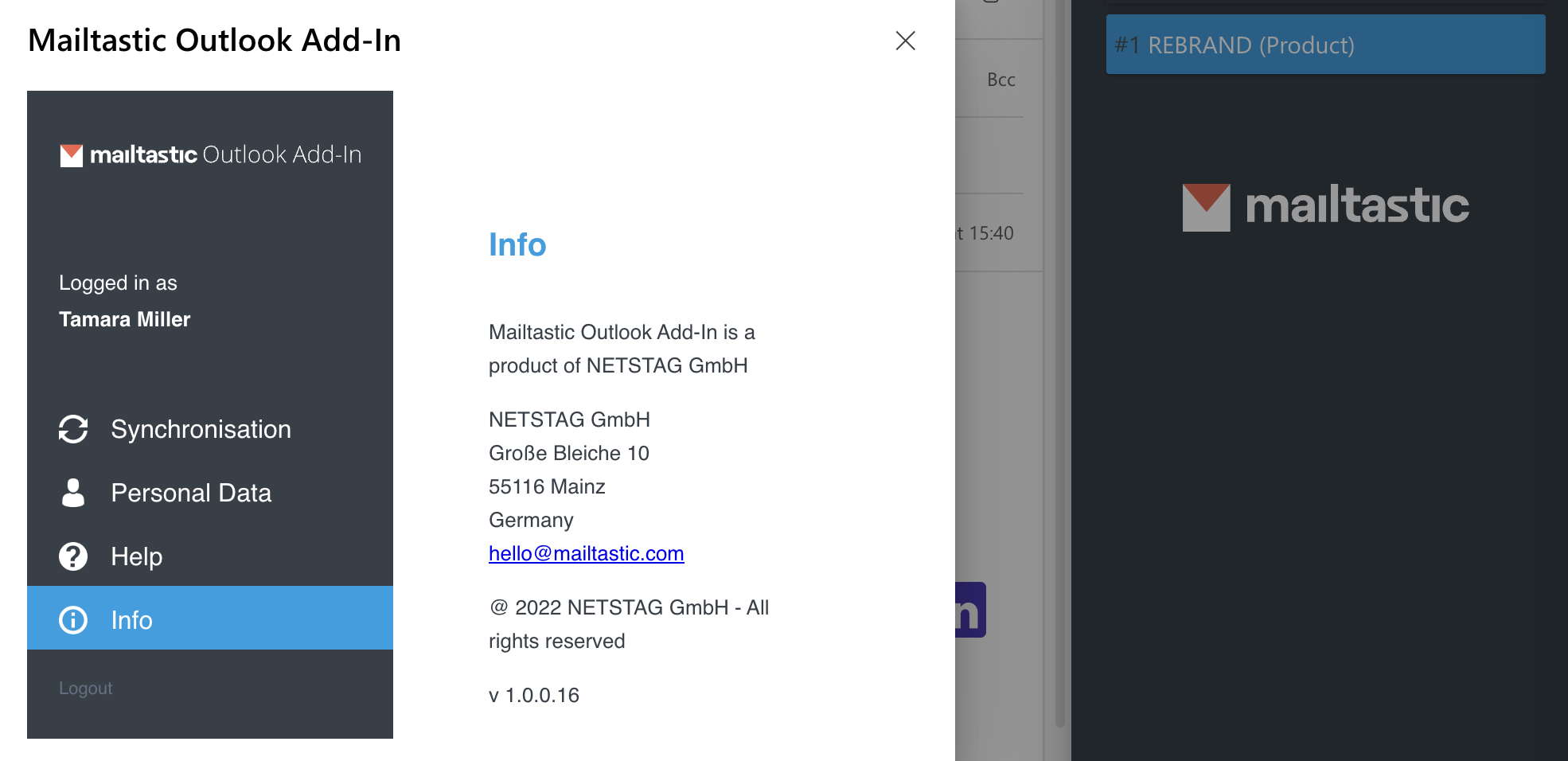Click the 'Germany' text
This screenshot has height=761, width=1568.
531,520
